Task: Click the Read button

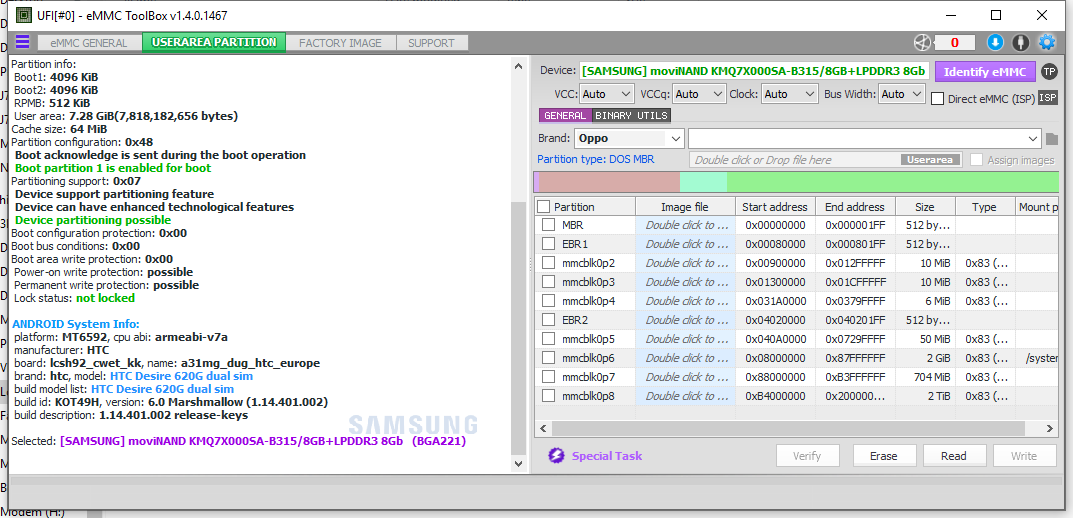Action: (x=954, y=456)
